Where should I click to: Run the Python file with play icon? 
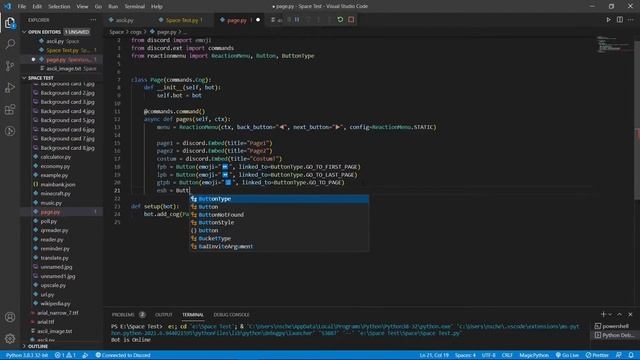[608, 20]
